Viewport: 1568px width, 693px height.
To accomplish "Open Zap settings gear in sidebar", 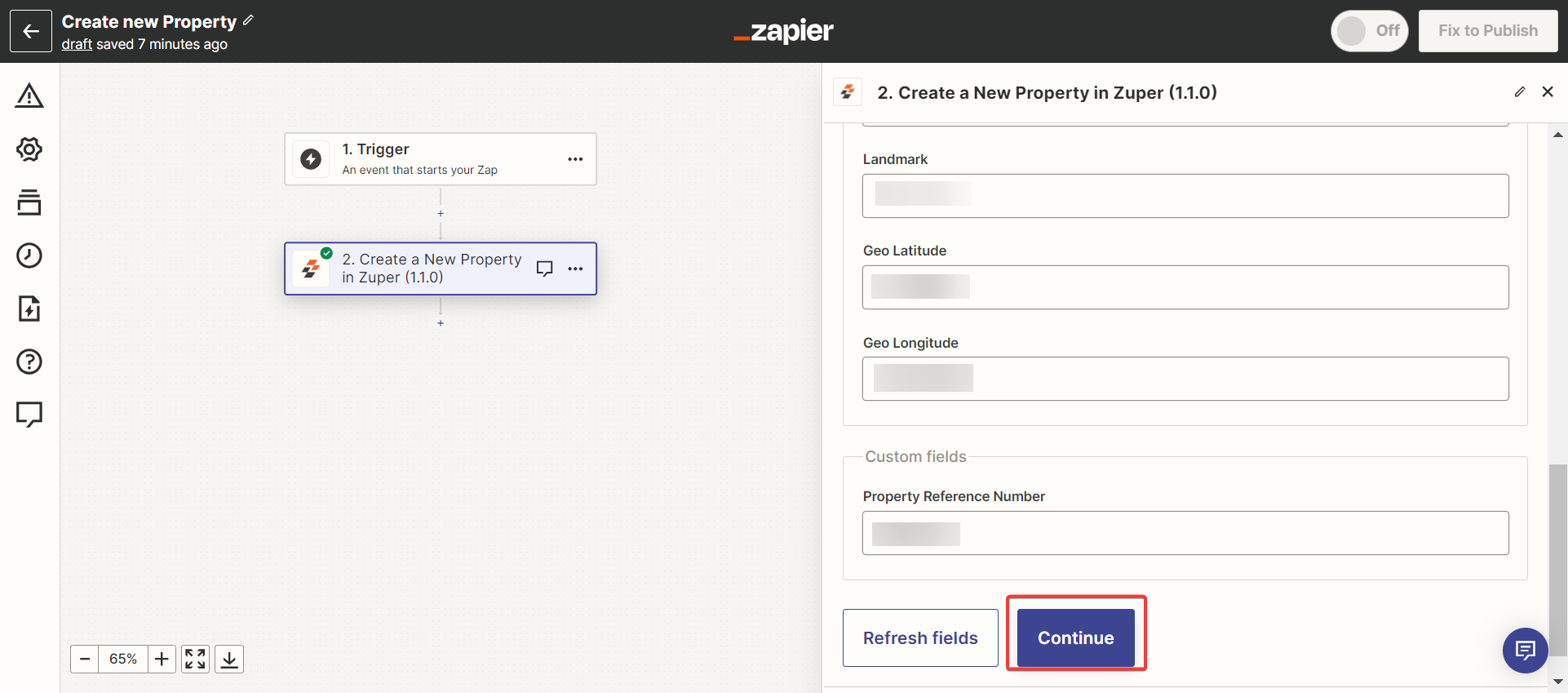I will (x=29, y=149).
